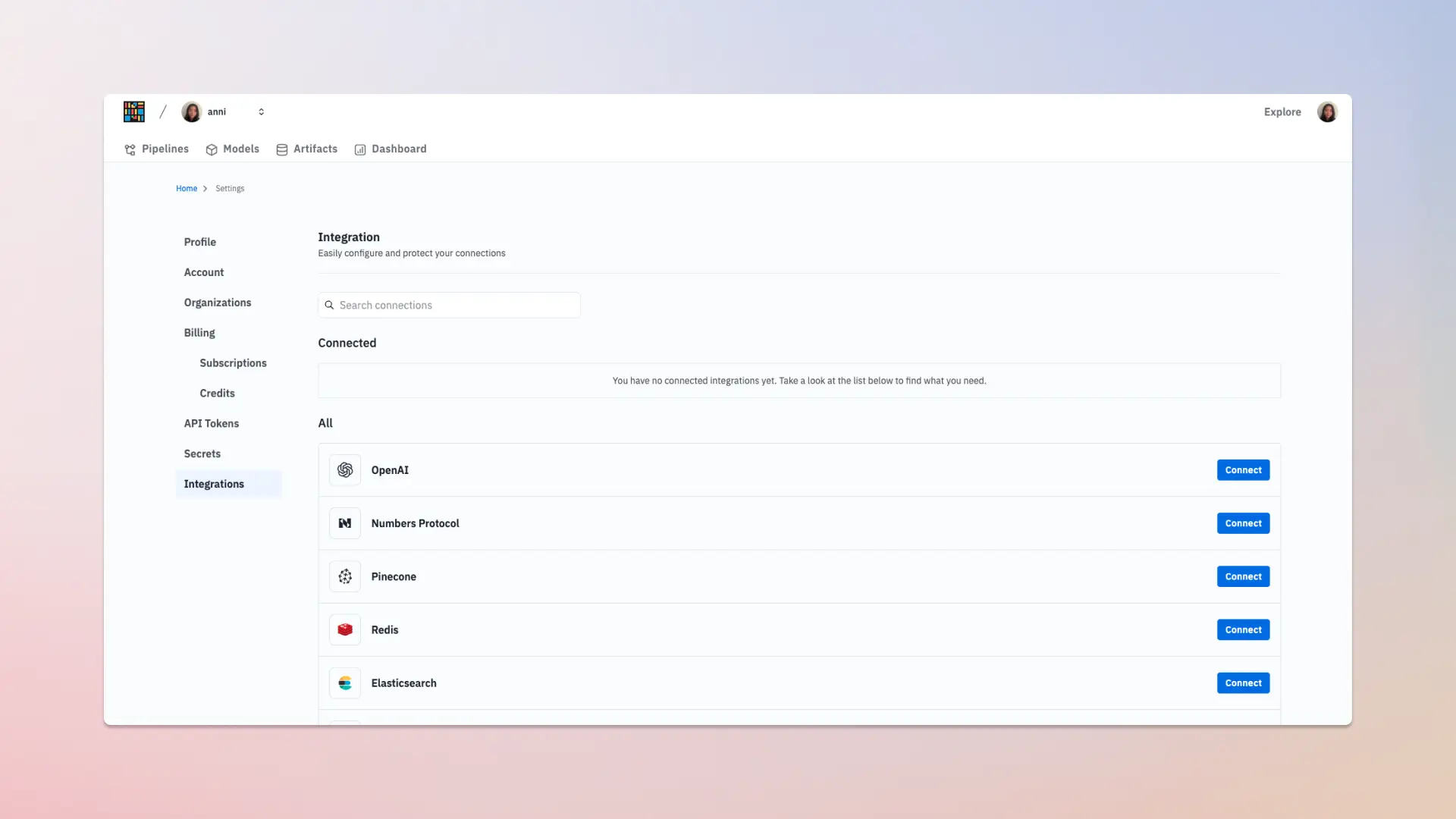Image resolution: width=1456 pixels, height=819 pixels.
Task: Click the Integration page heading
Action: (x=349, y=237)
